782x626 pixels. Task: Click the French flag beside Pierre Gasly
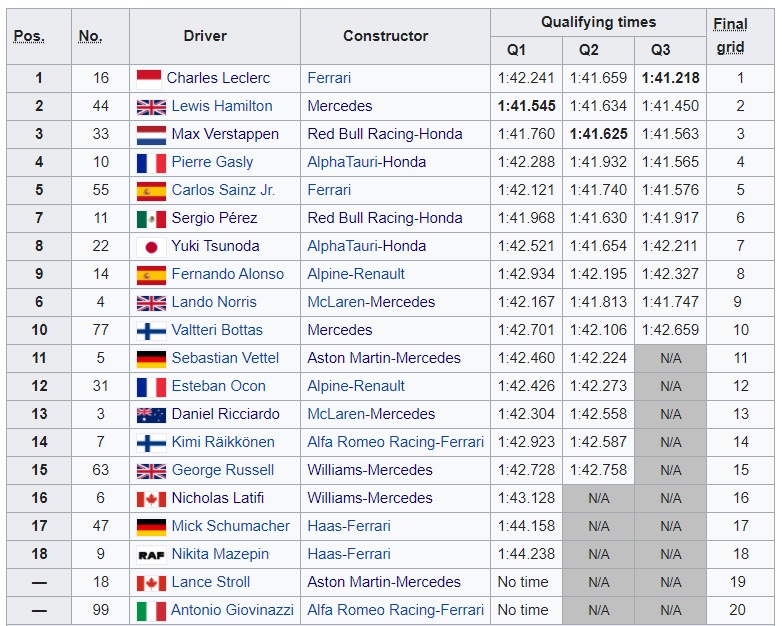click(x=151, y=162)
